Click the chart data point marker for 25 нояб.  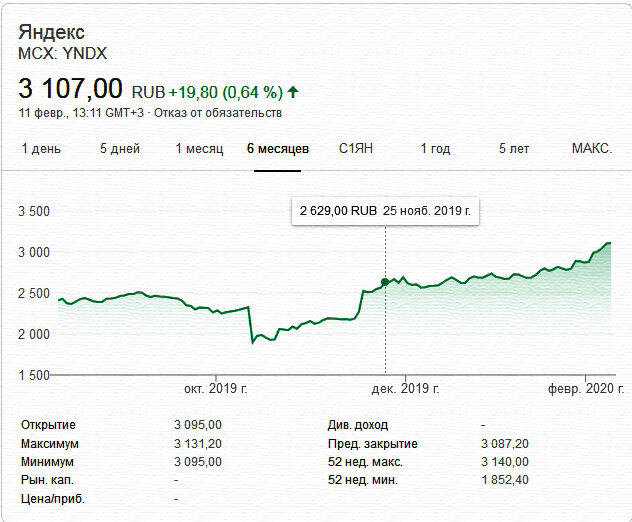tap(385, 282)
